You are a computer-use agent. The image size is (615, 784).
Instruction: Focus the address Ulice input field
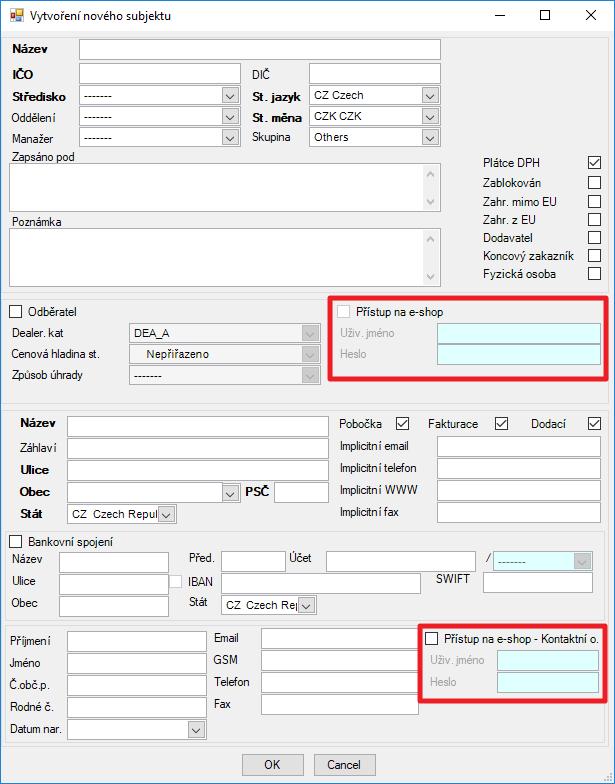point(198,470)
